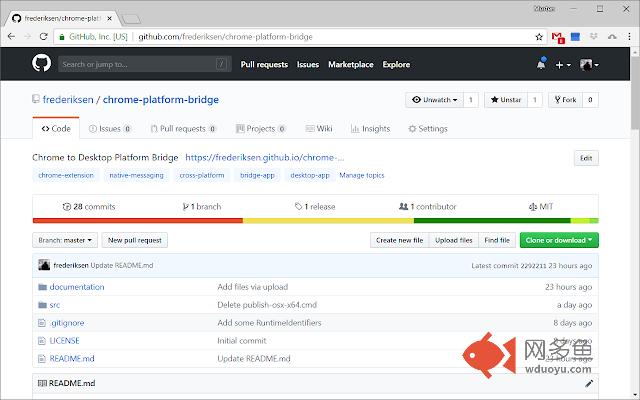Open the documentation folder

[77, 287]
